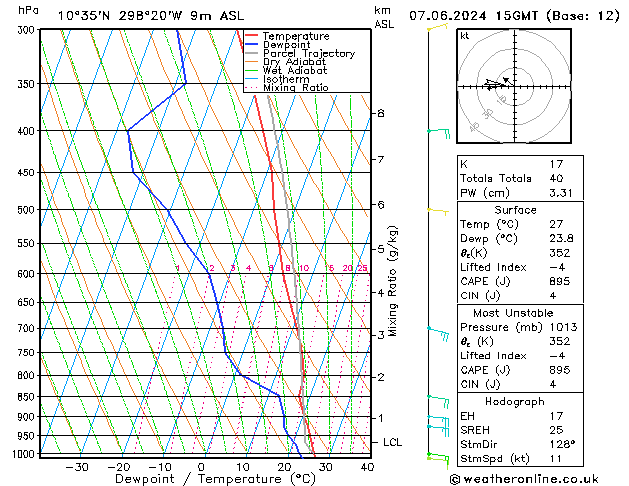This screenshot has width=629, height=486.
Task: Click the yellow wind barb at 500 hPa
Action: click(x=438, y=211)
